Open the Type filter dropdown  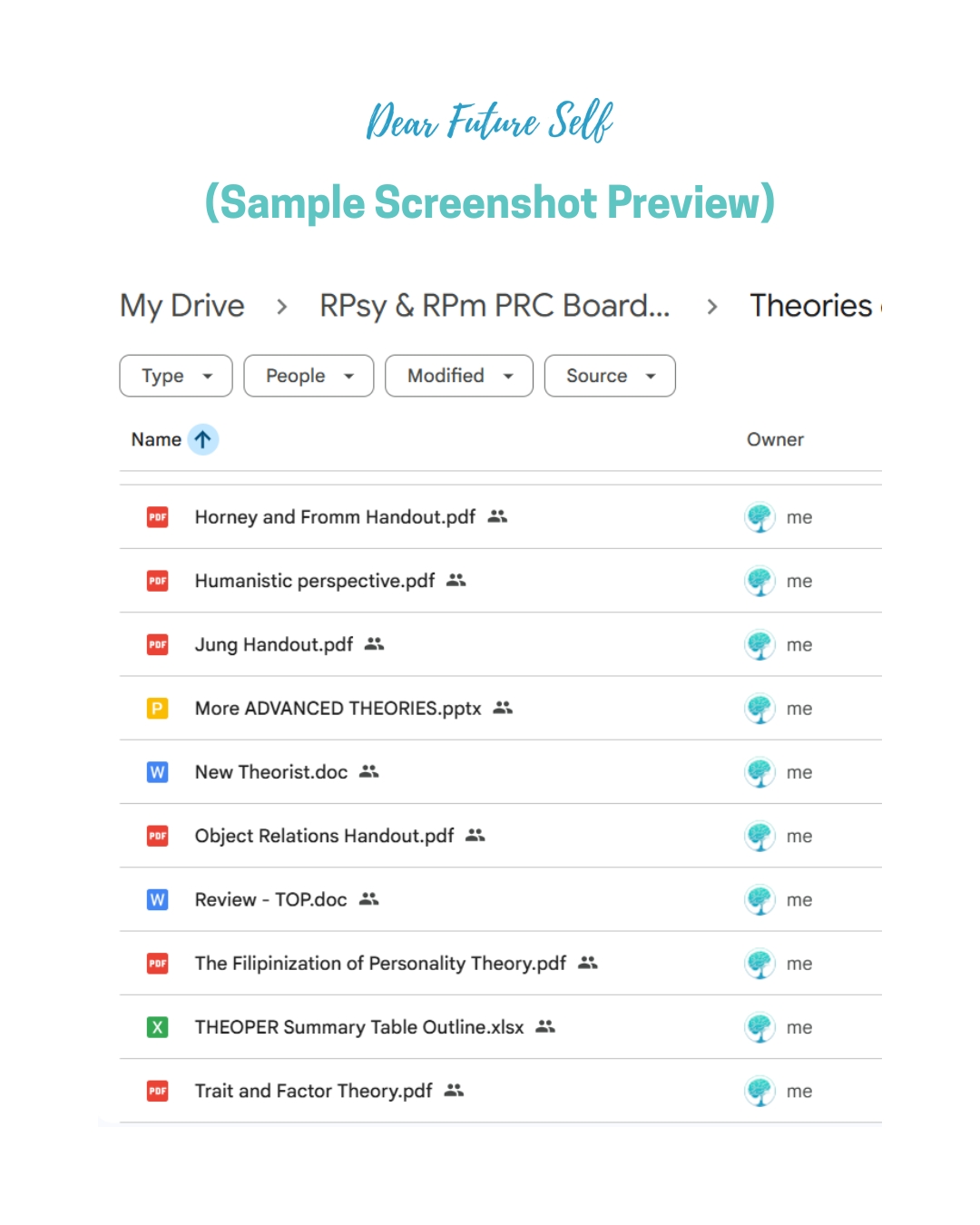point(176,376)
